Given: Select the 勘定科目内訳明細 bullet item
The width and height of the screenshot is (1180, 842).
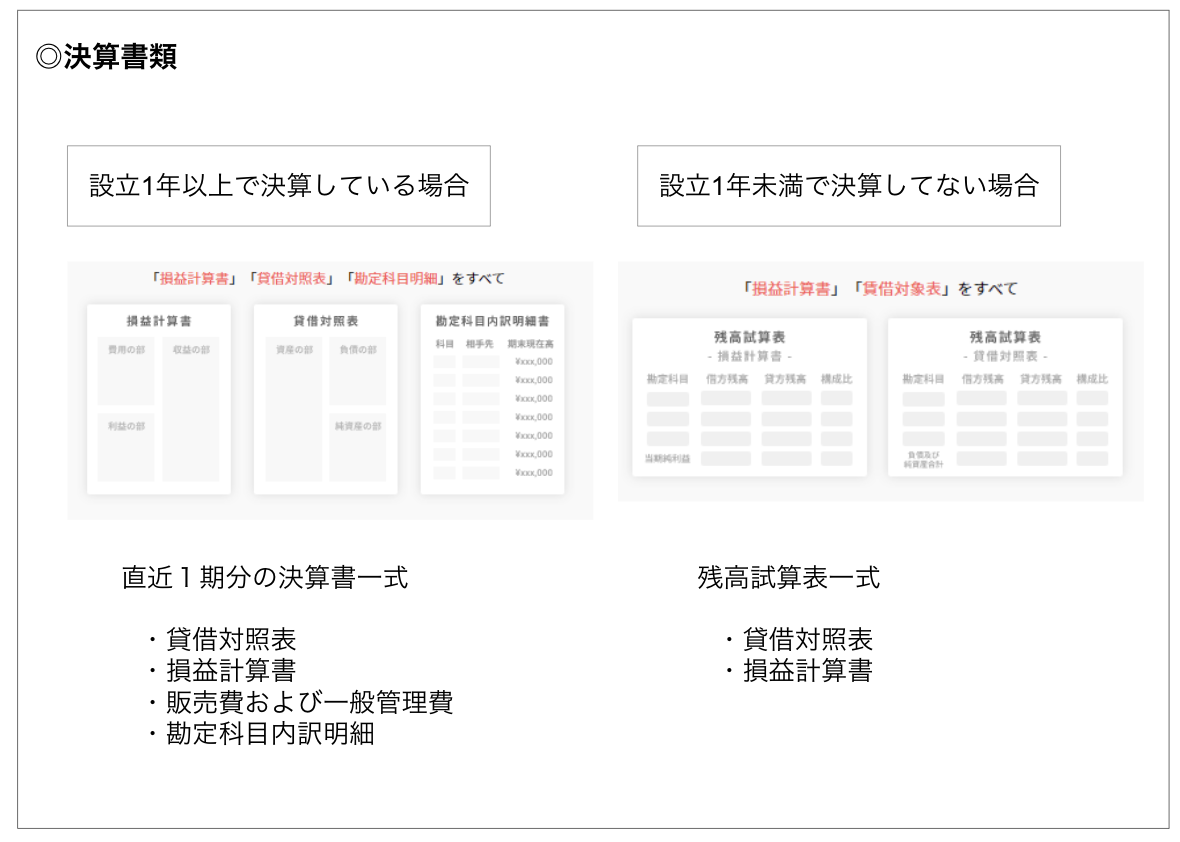Looking at the screenshot, I should coord(270,733).
